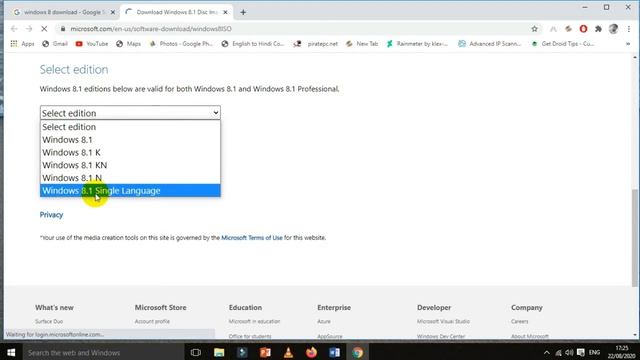The width and height of the screenshot is (640, 360).
Task: Open the Chrome three-dot menu
Action: (x=629, y=29)
